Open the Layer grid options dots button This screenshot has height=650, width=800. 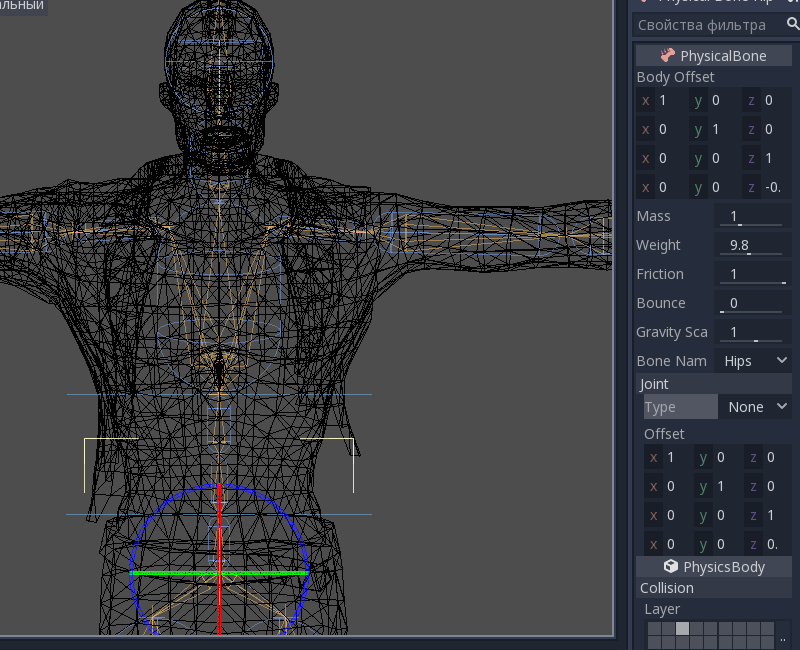(783, 640)
